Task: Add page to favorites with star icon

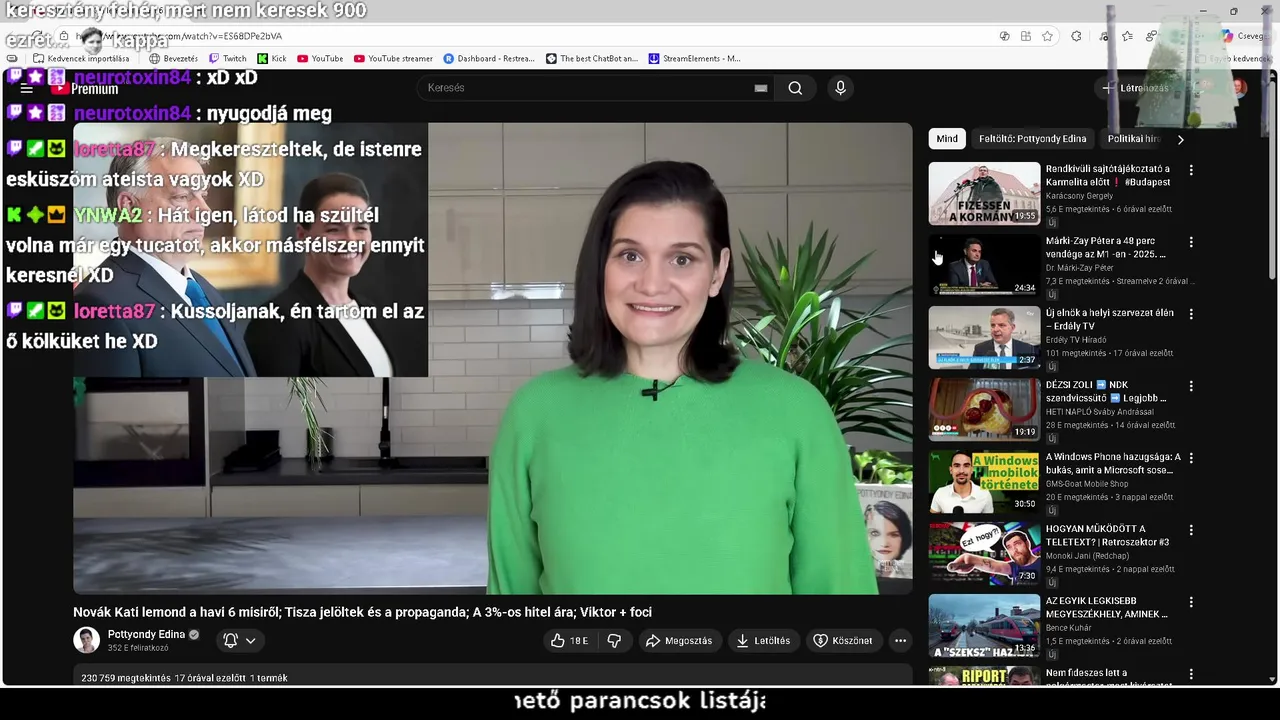Action: tap(1047, 36)
